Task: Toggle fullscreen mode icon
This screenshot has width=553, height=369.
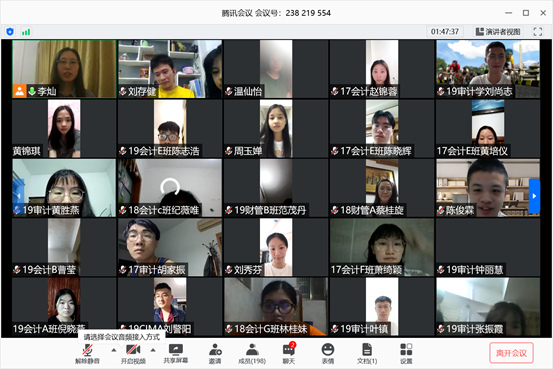Action: coord(537,32)
